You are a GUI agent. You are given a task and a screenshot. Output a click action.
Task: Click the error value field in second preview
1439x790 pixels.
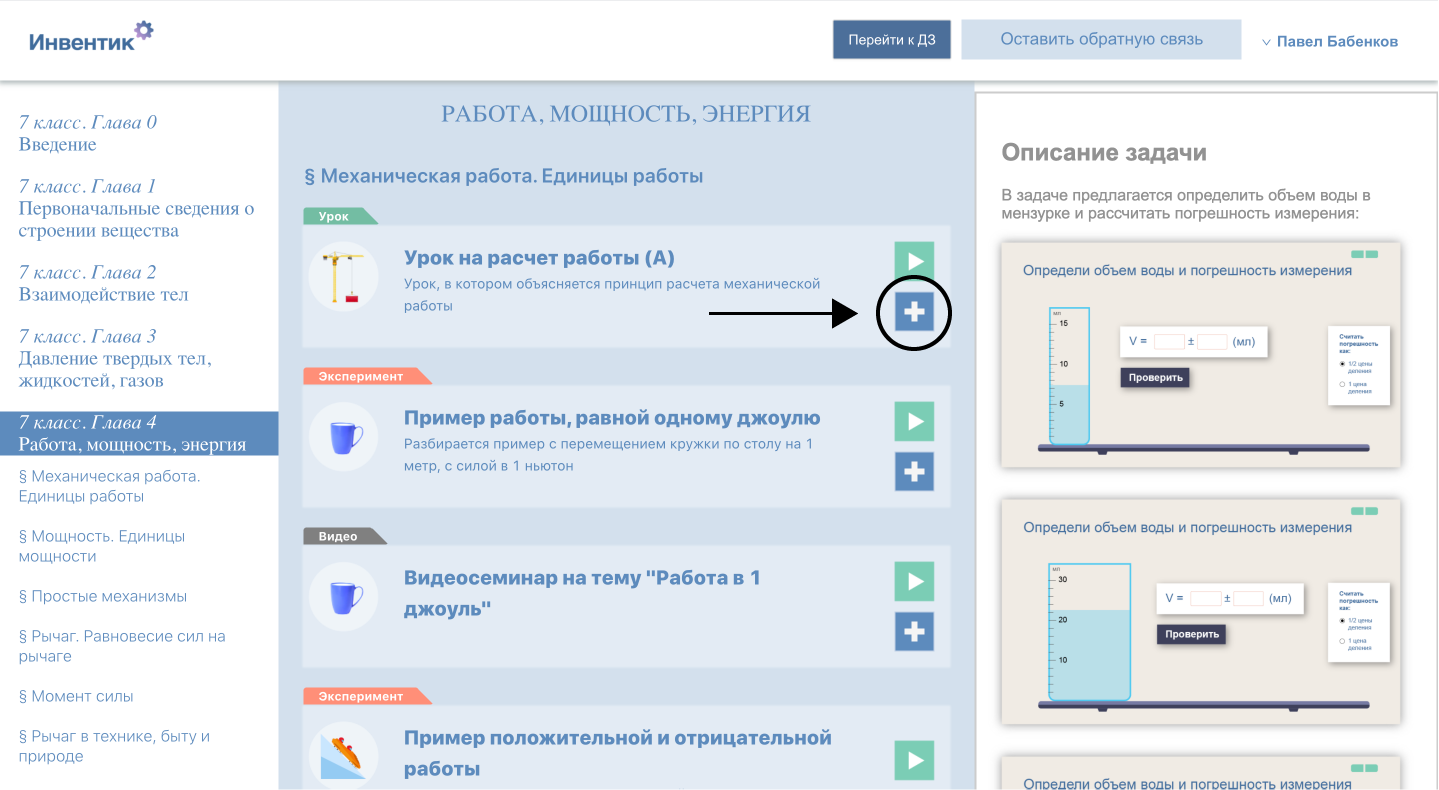coord(1248,598)
